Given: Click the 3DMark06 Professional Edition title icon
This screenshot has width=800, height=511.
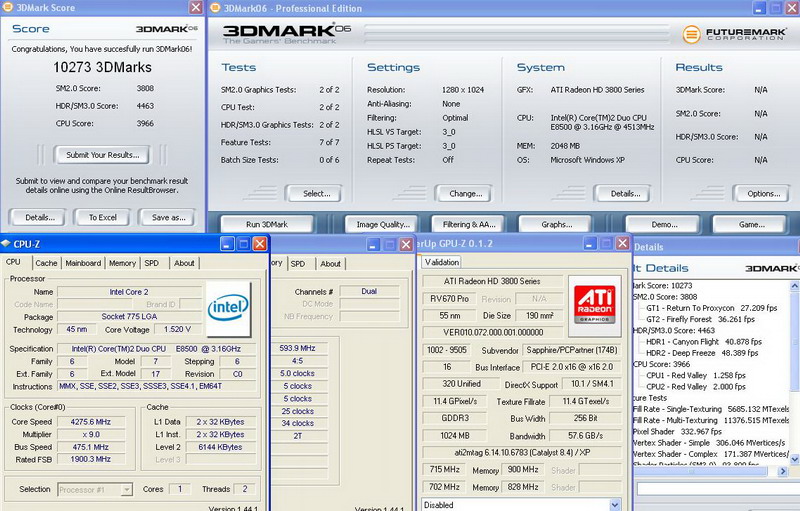Looking at the screenshot, I should 216,8.
